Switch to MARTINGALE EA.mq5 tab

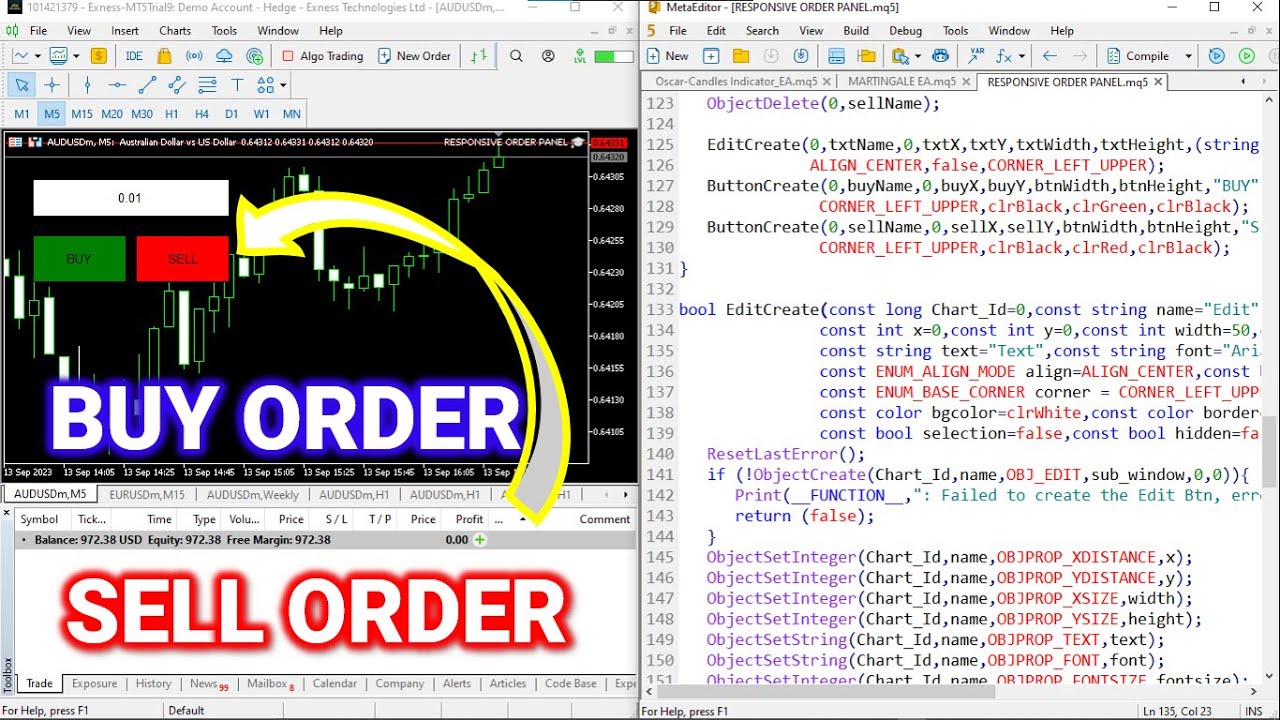[901, 82]
